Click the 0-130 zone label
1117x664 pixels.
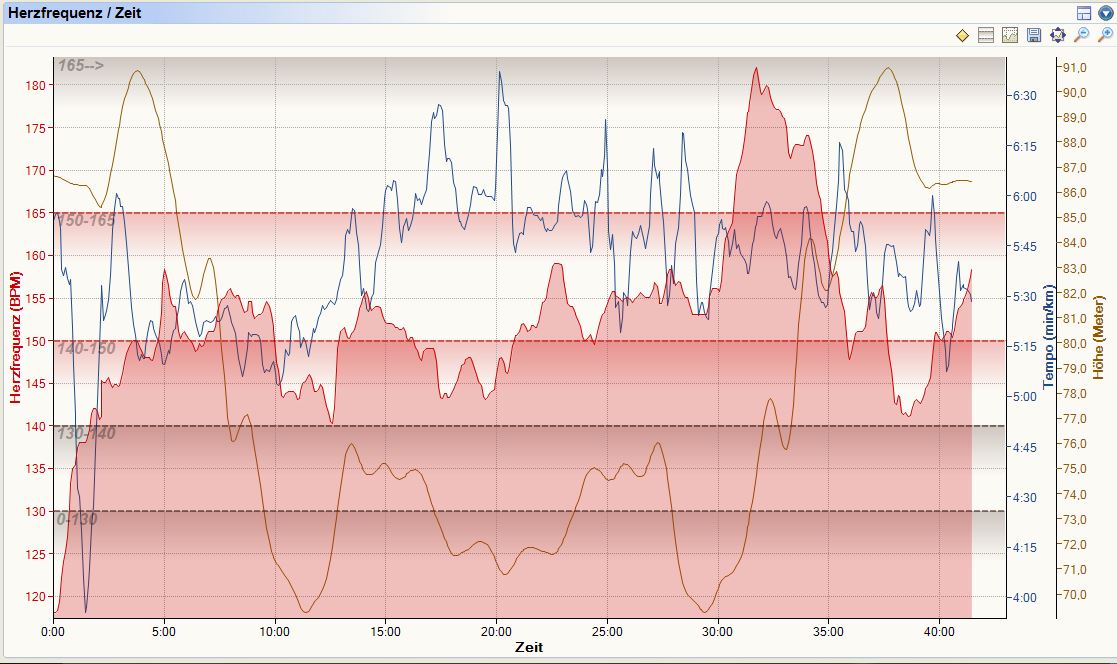[x=77, y=519]
